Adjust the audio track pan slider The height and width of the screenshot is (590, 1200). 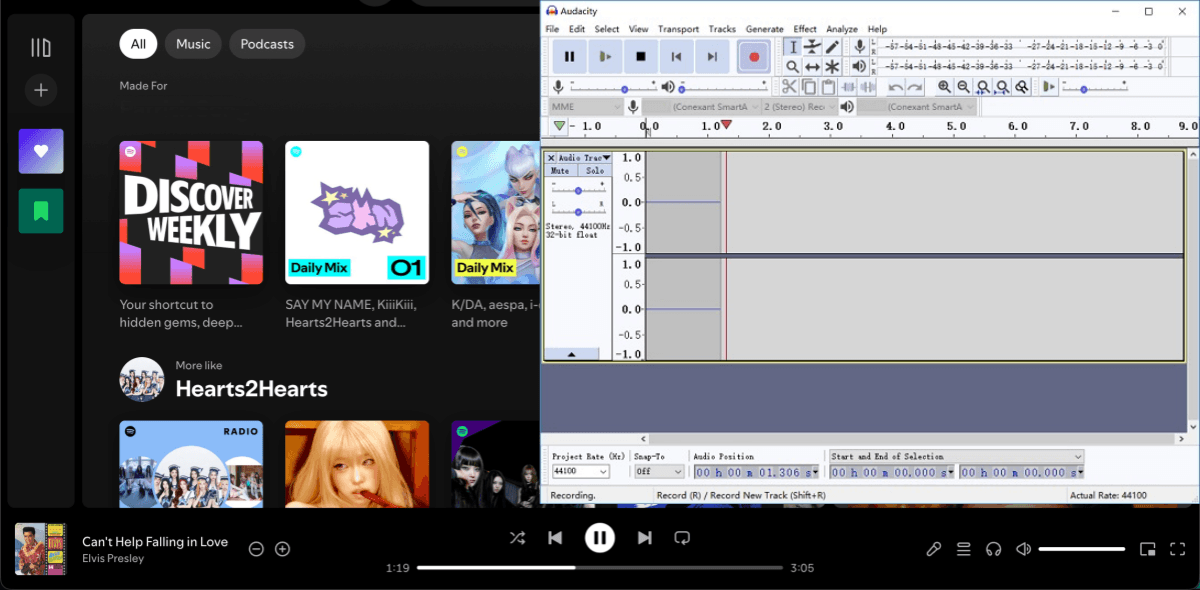(x=578, y=211)
